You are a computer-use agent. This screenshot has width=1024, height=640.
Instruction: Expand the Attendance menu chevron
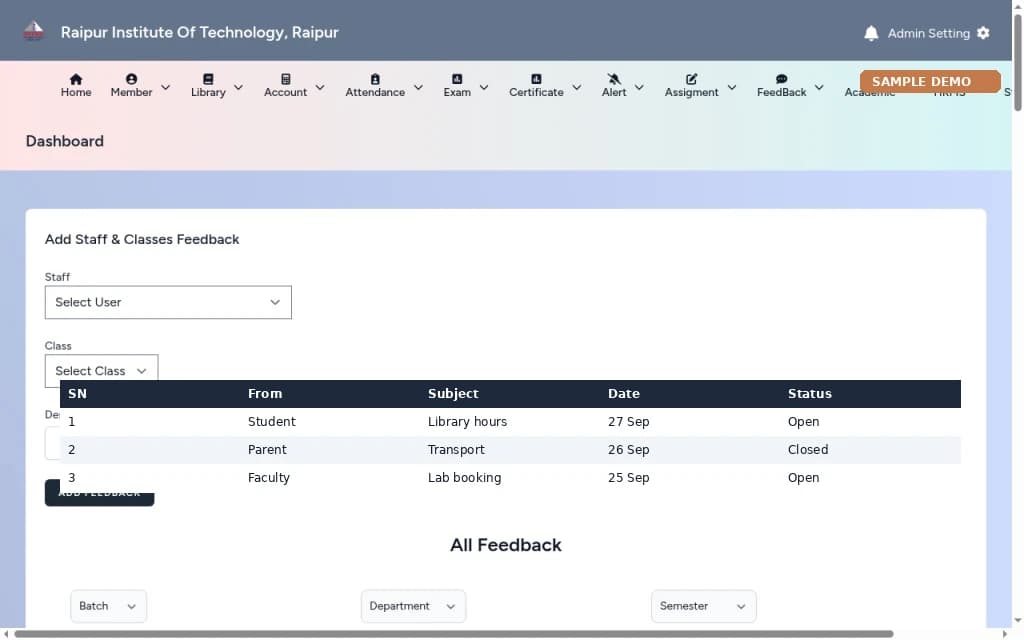click(x=419, y=87)
